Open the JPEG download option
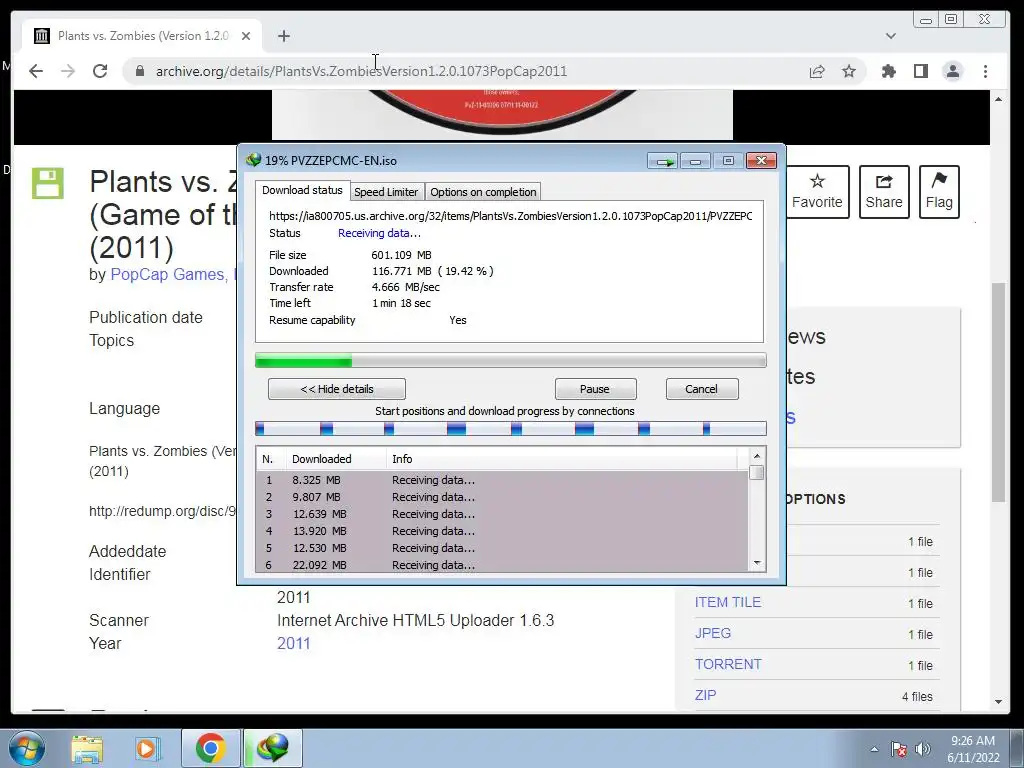Image resolution: width=1024 pixels, height=768 pixels. (712, 633)
